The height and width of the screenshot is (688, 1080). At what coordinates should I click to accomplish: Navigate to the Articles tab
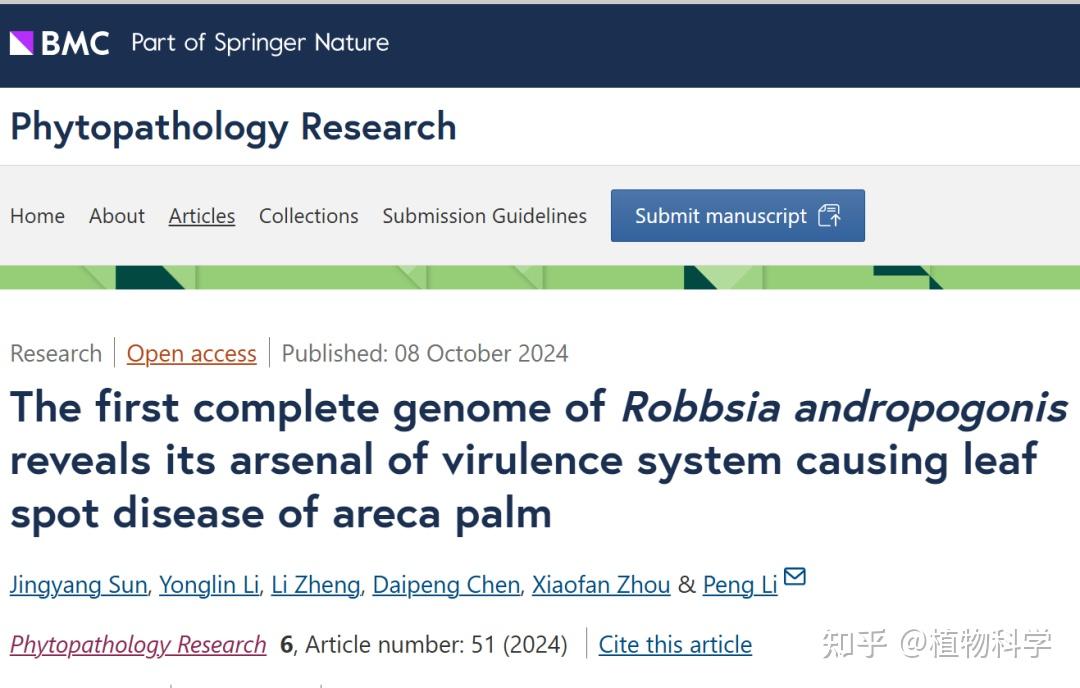coord(201,216)
